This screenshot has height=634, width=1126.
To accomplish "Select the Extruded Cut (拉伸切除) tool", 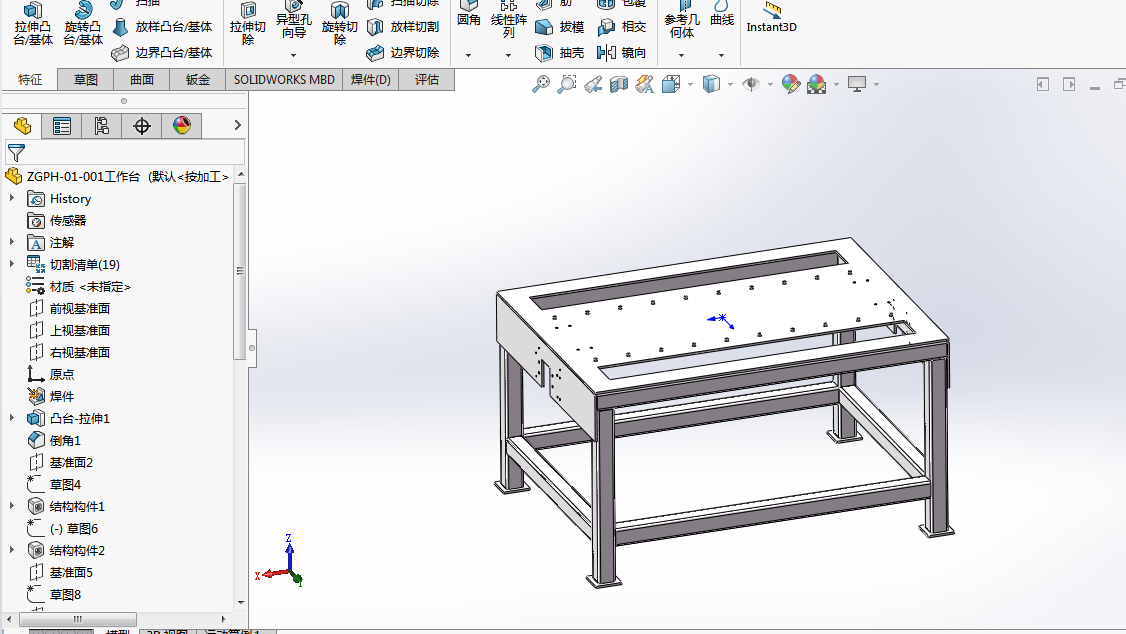I will [248, 23].
